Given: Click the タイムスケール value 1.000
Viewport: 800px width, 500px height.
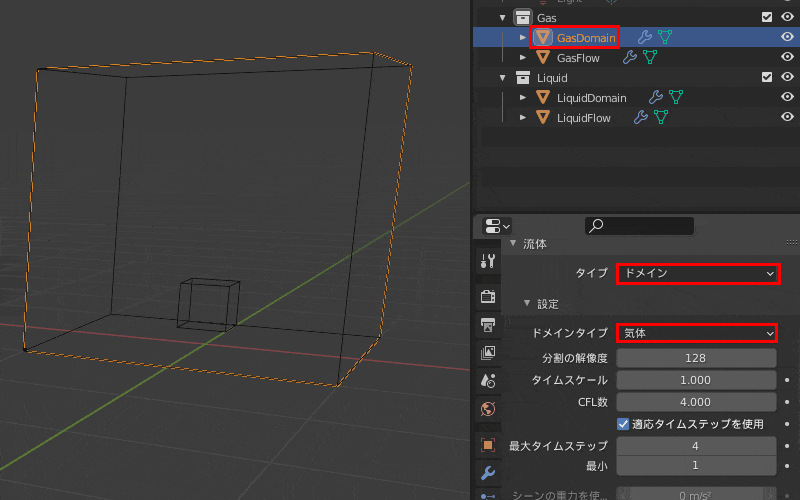Looking at the screenshot, I should pyautogui.click(x=696, y=380).
